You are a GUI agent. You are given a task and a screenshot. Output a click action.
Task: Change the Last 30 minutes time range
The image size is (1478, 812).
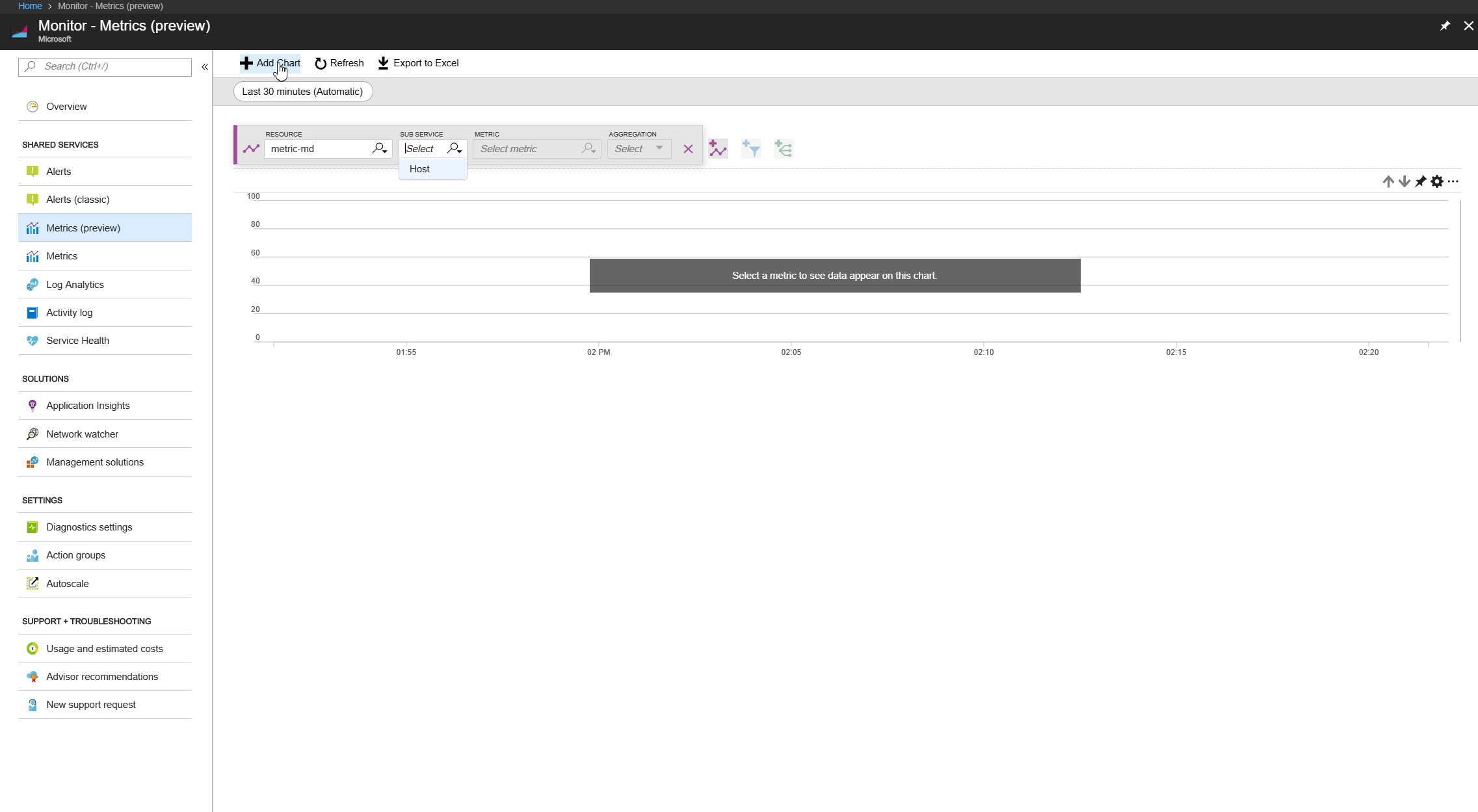(x=302, y=92)
